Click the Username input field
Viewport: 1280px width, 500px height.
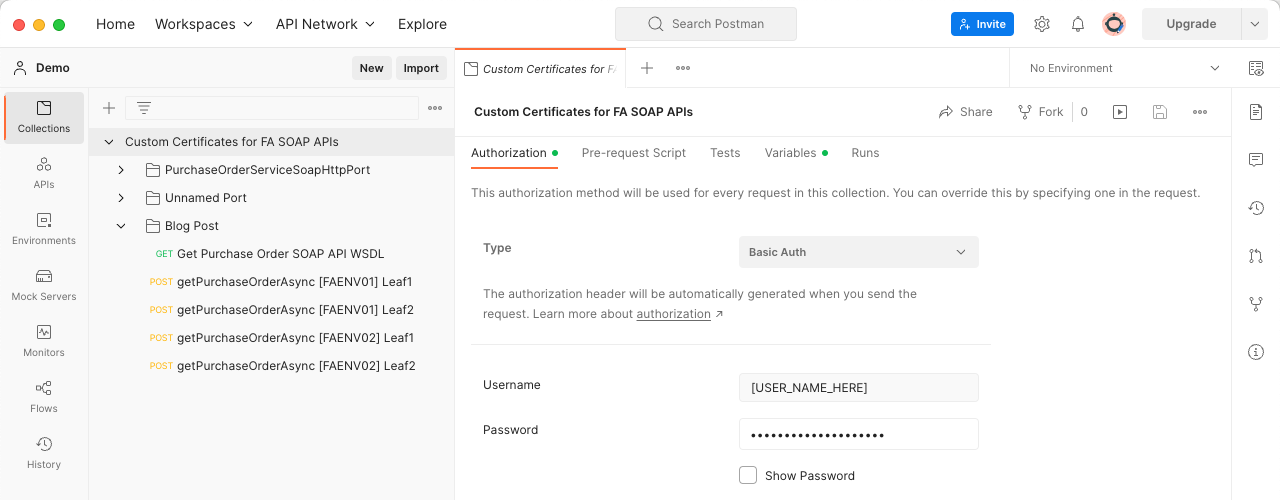859,387
